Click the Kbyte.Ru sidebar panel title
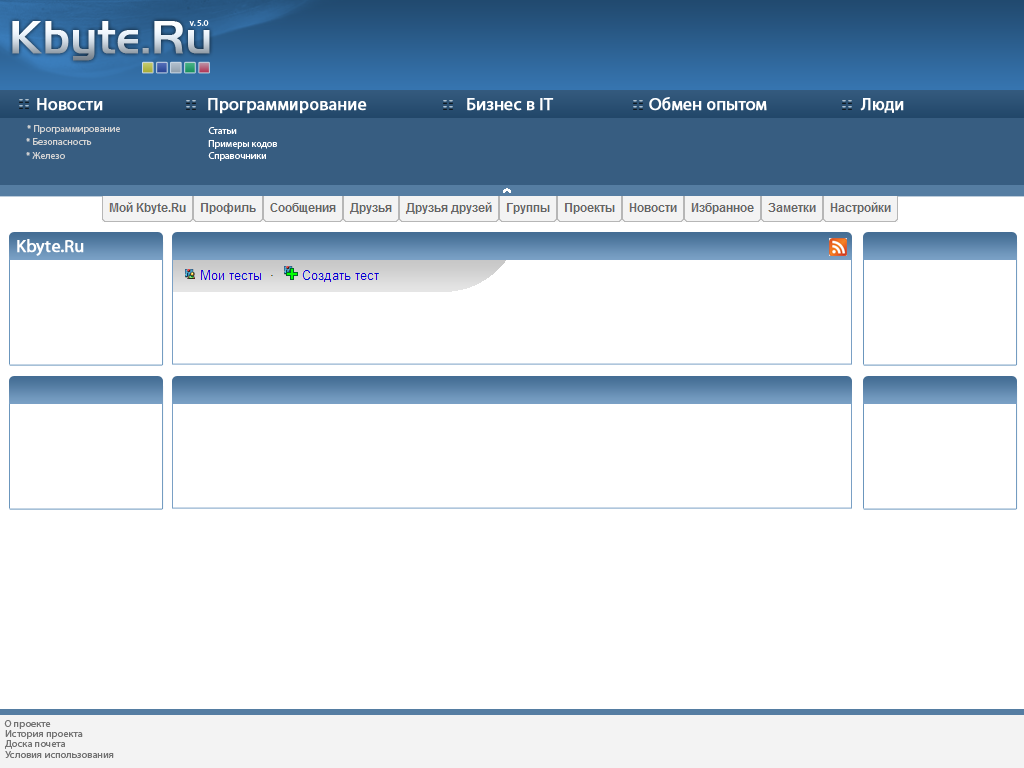The image size is (1024, 768). 50,246
